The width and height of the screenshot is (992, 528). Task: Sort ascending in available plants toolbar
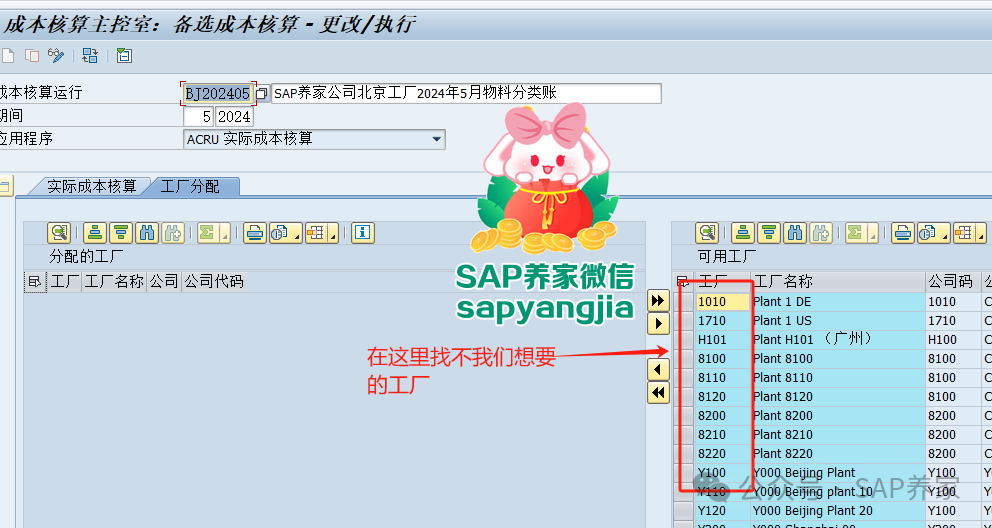tap(743, 233)
